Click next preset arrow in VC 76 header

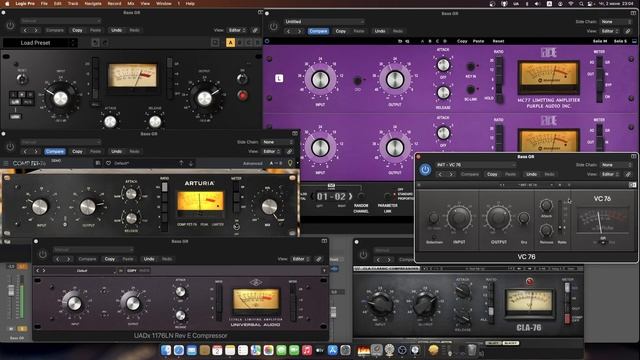[x=451, y=174]
